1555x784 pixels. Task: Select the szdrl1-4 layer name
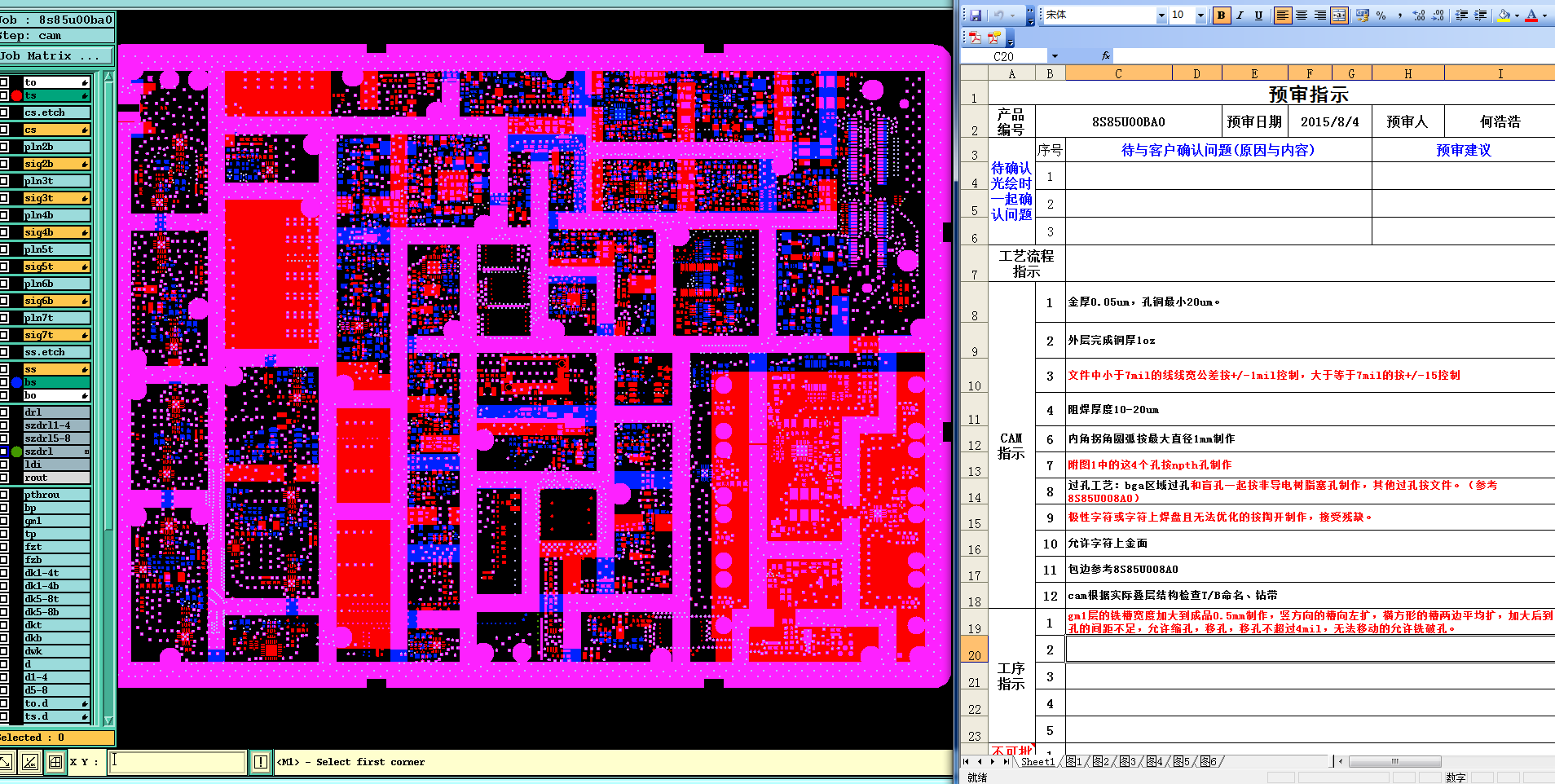pos(56,425)
